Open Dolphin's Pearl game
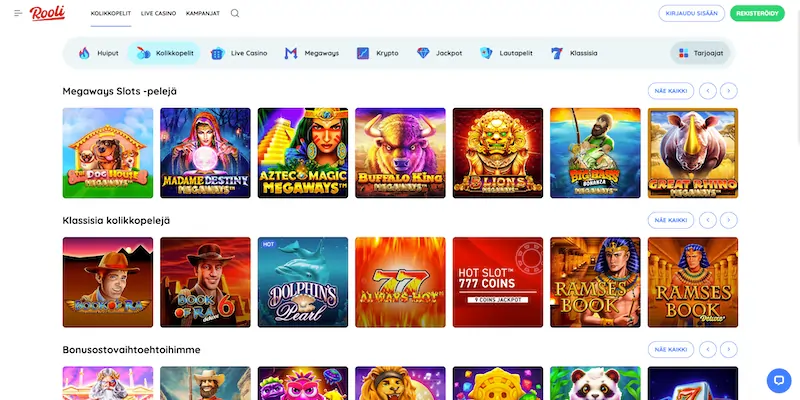 (303, 282)
